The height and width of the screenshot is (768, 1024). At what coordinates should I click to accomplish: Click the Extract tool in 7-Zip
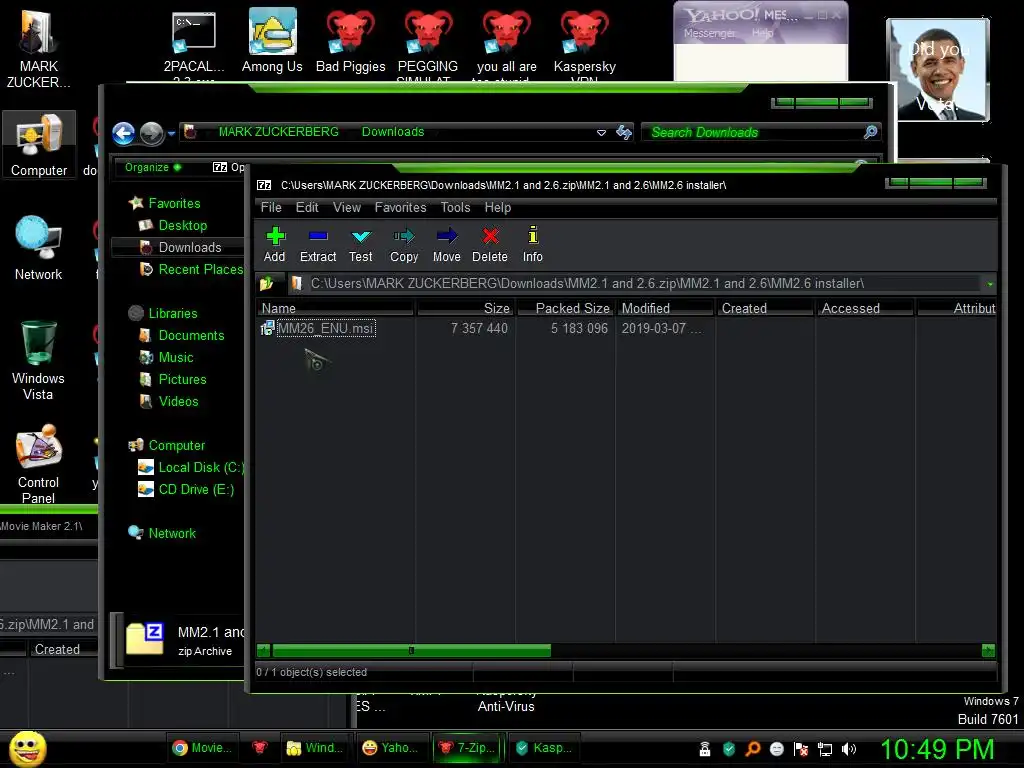[x=318, y=244]
